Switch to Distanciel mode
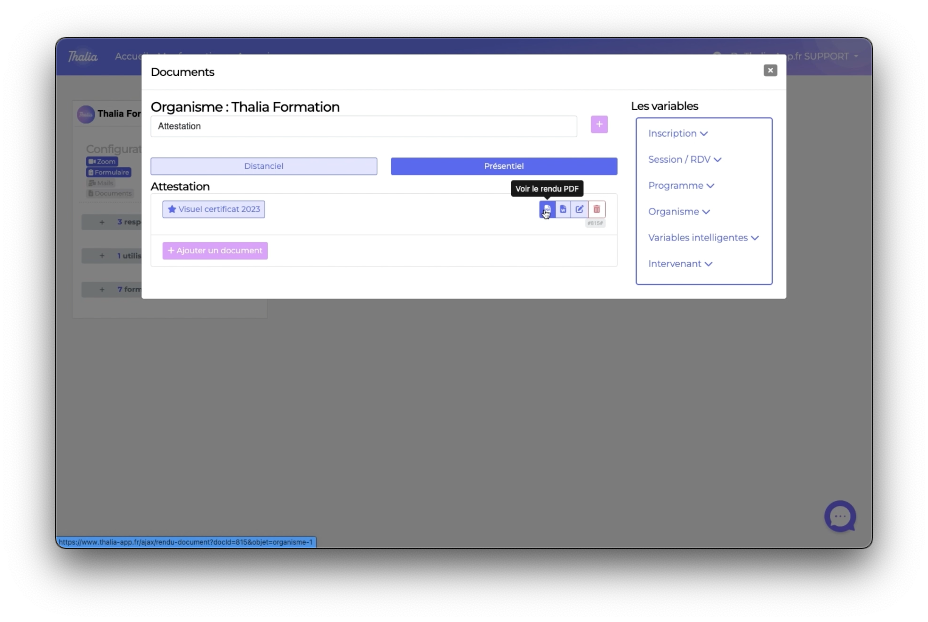 (x=264, y=166)
